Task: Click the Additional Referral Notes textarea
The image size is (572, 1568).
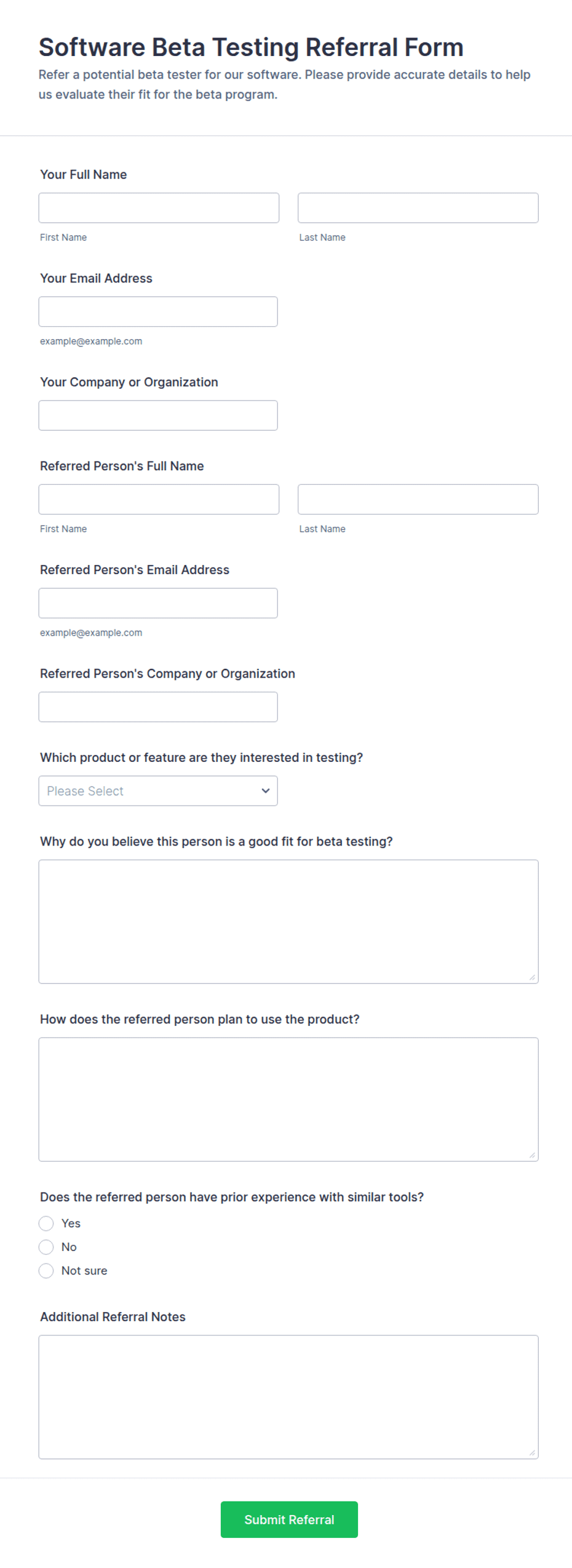Action: coord(288,1397)
